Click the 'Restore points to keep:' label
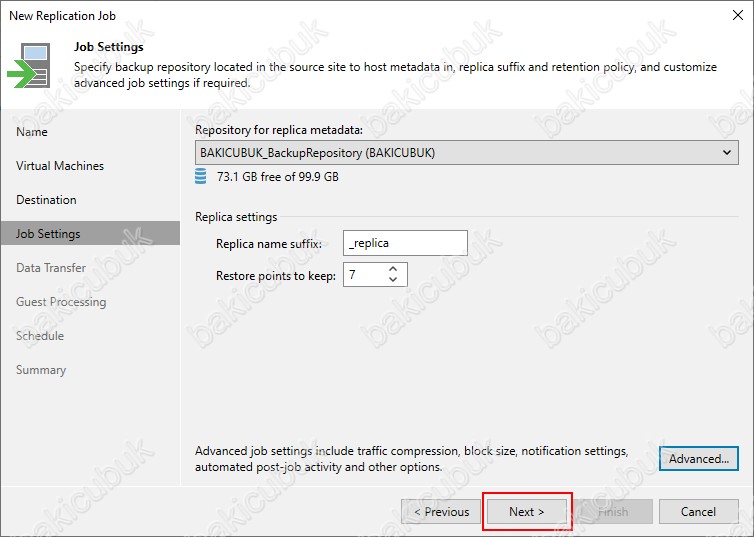 (276, 276)
